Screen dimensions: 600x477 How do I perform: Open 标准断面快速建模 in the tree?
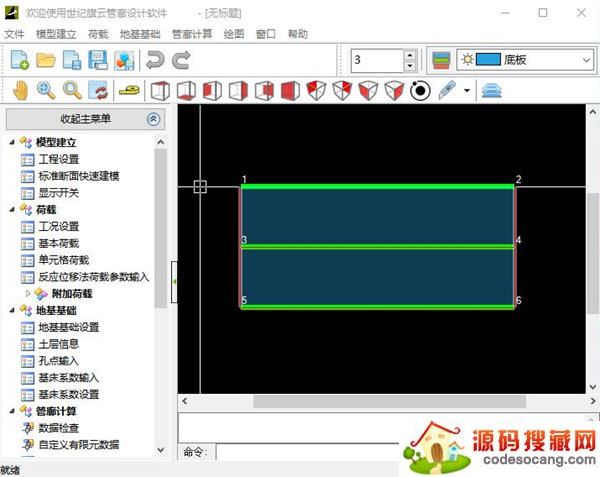click(79, 176)
